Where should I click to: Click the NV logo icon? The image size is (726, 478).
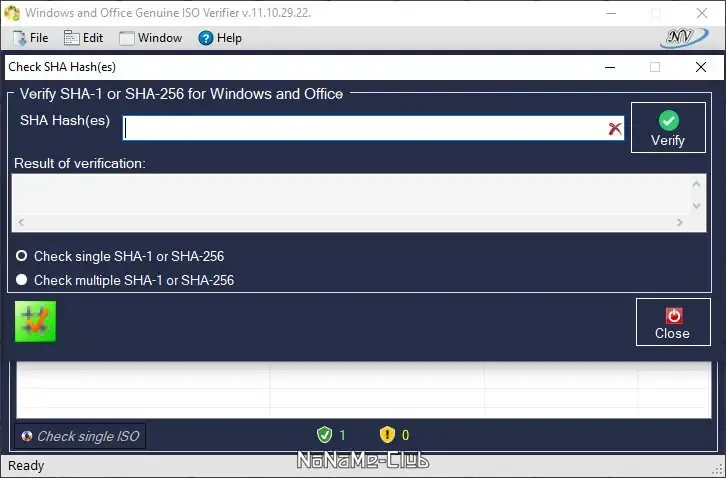coord(684,38)
